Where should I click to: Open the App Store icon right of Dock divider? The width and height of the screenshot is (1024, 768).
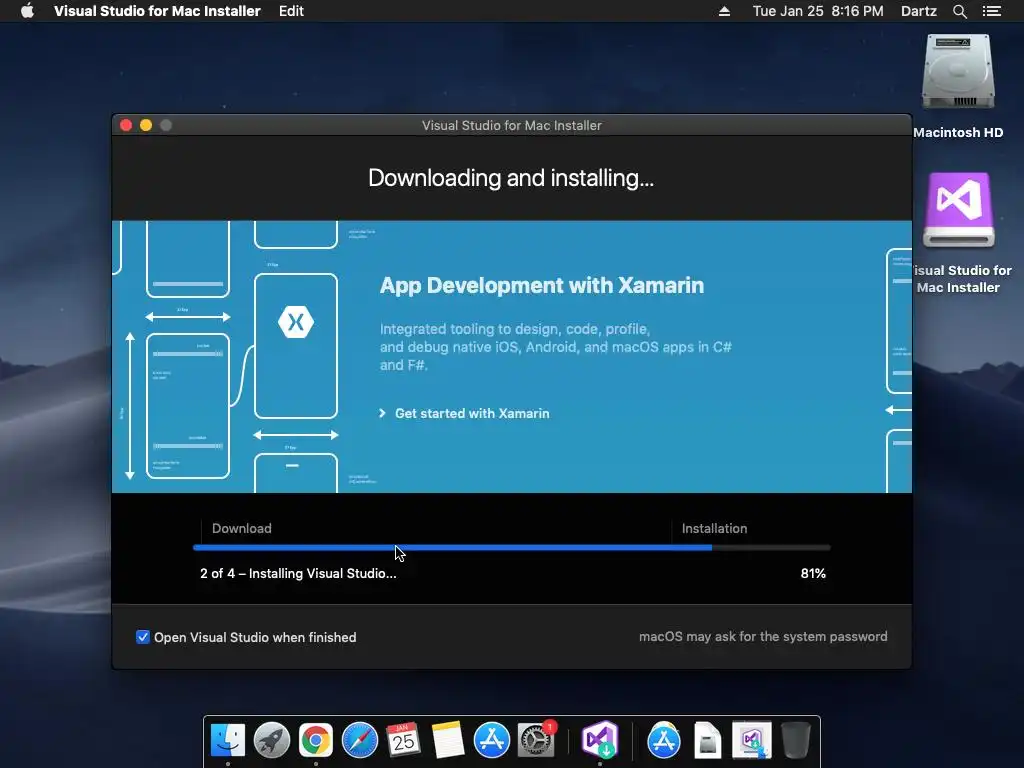tap(664, 740)
